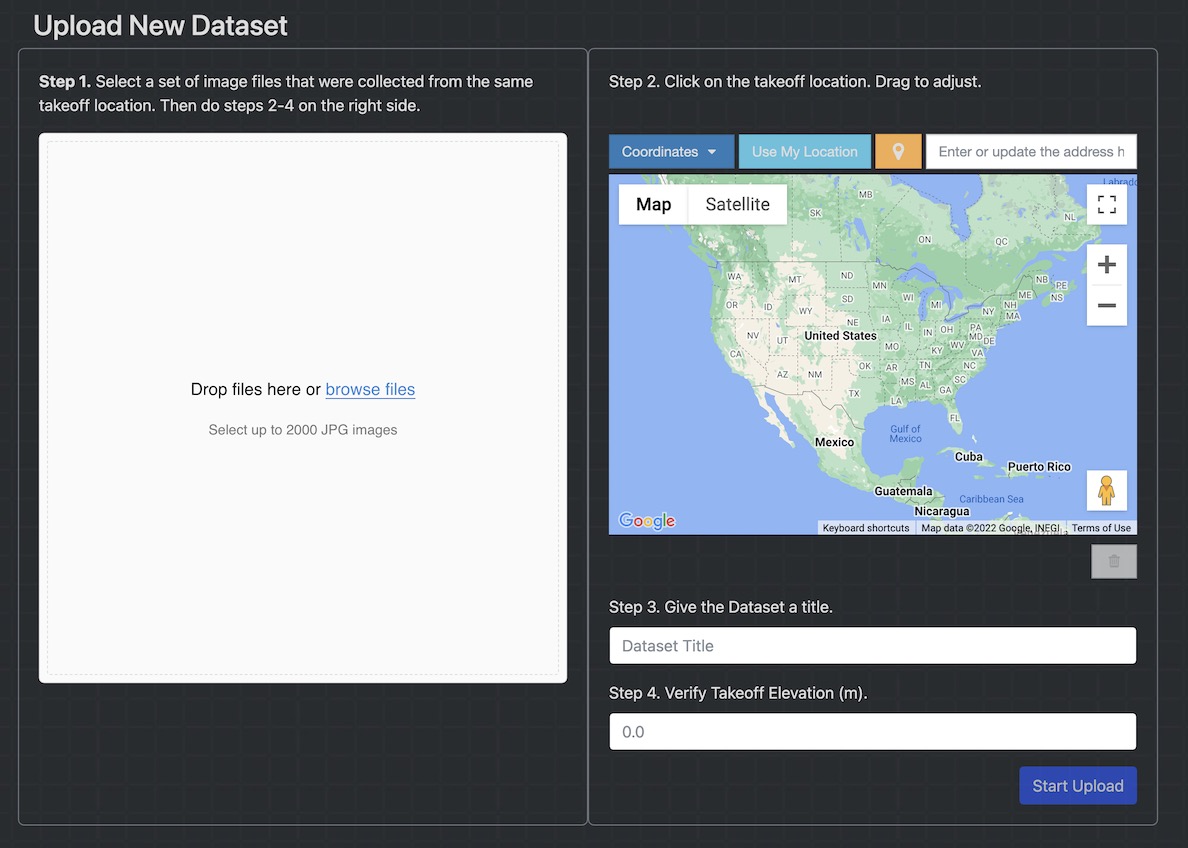Image resolution: width=1188 pixels, height=848 pixels.
Task: Zoom in on the map
Action: click(x=1106, y=265)
